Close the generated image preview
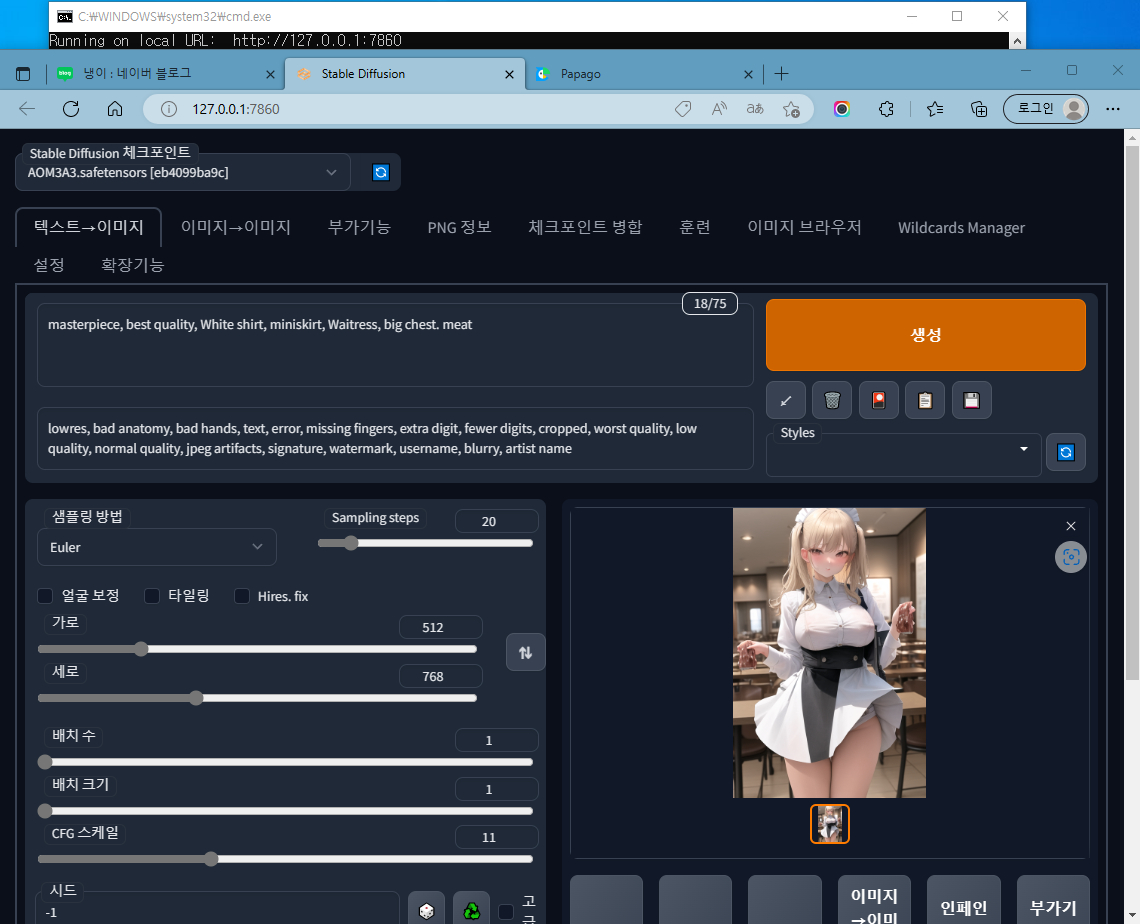This screenshot has width=1140, height=924. [1070, 526]
